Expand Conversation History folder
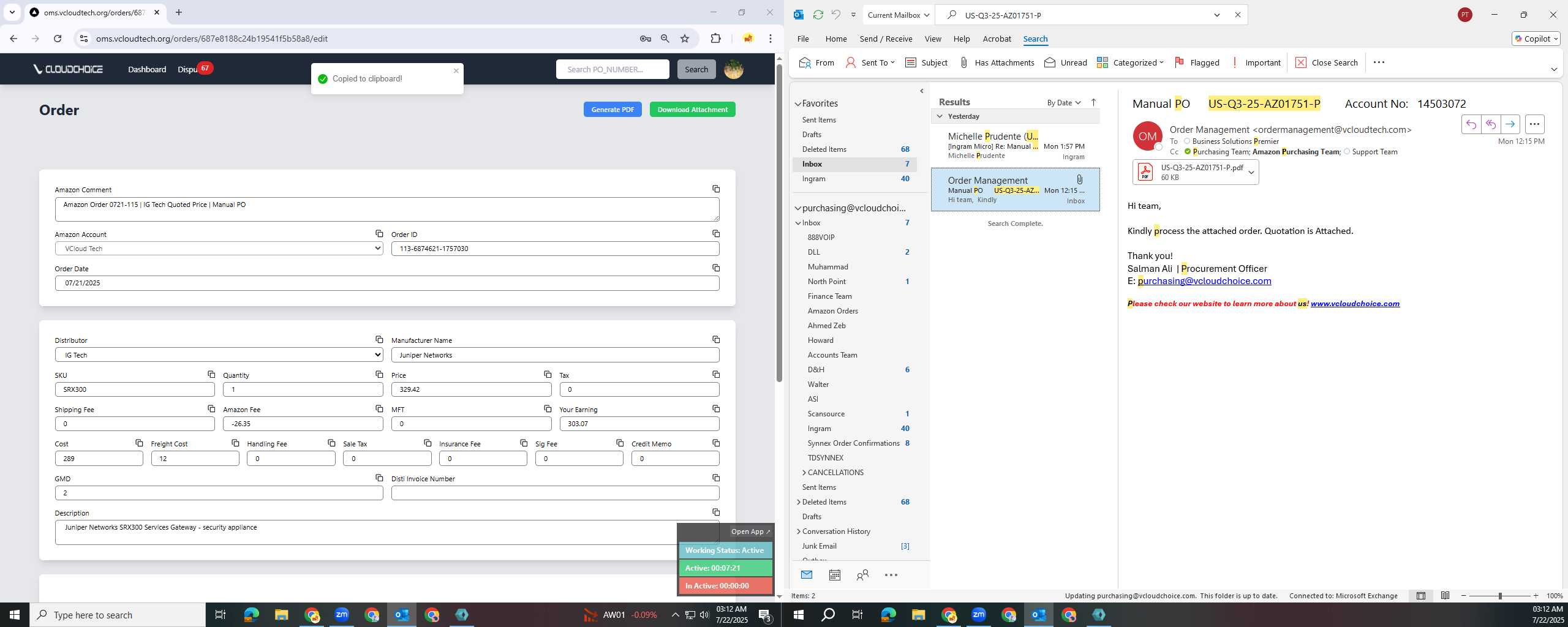This screenshot has width=1568, height=627. tap(798, 531)
